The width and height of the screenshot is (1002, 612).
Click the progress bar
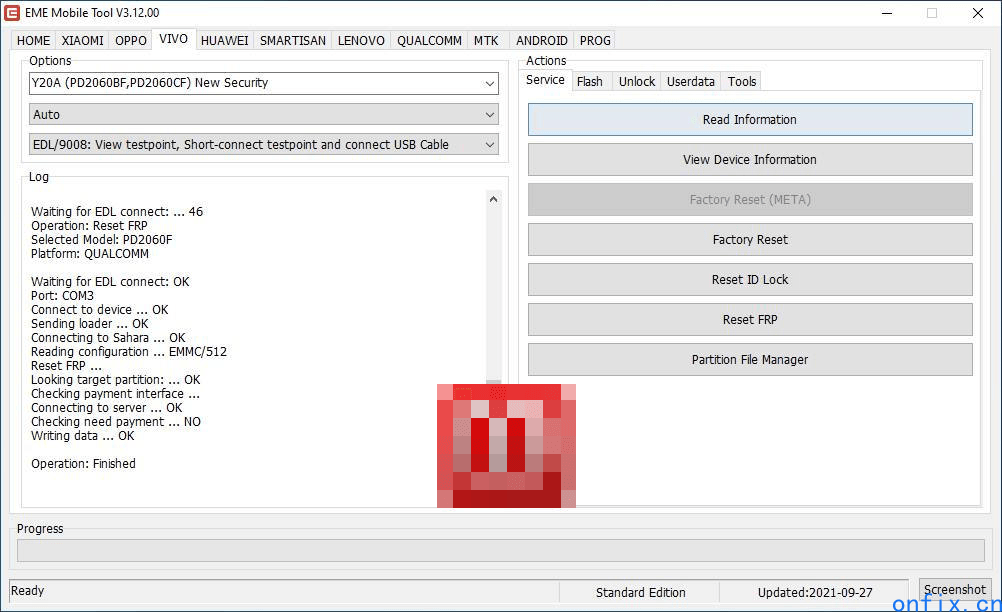(x=500, y=551)
